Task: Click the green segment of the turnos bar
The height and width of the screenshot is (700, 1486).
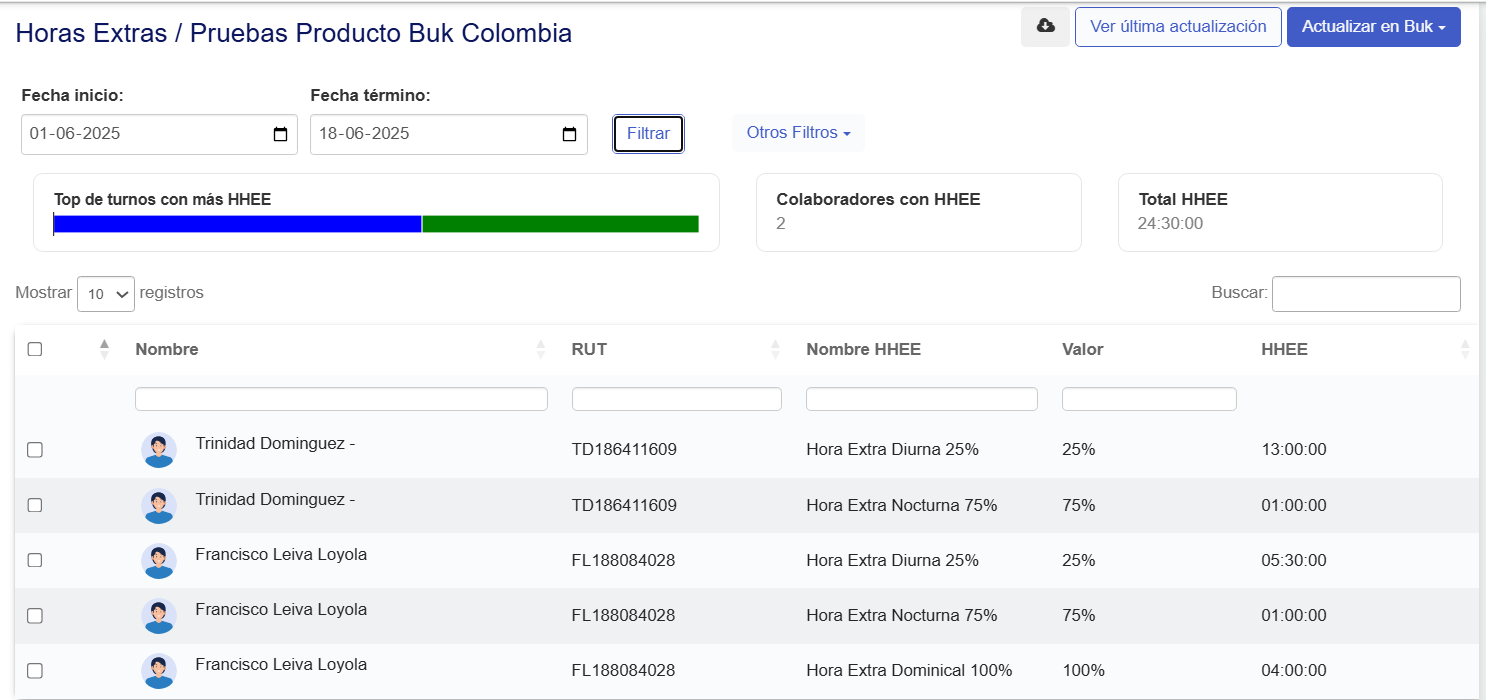Action: (x=560, y=224)
